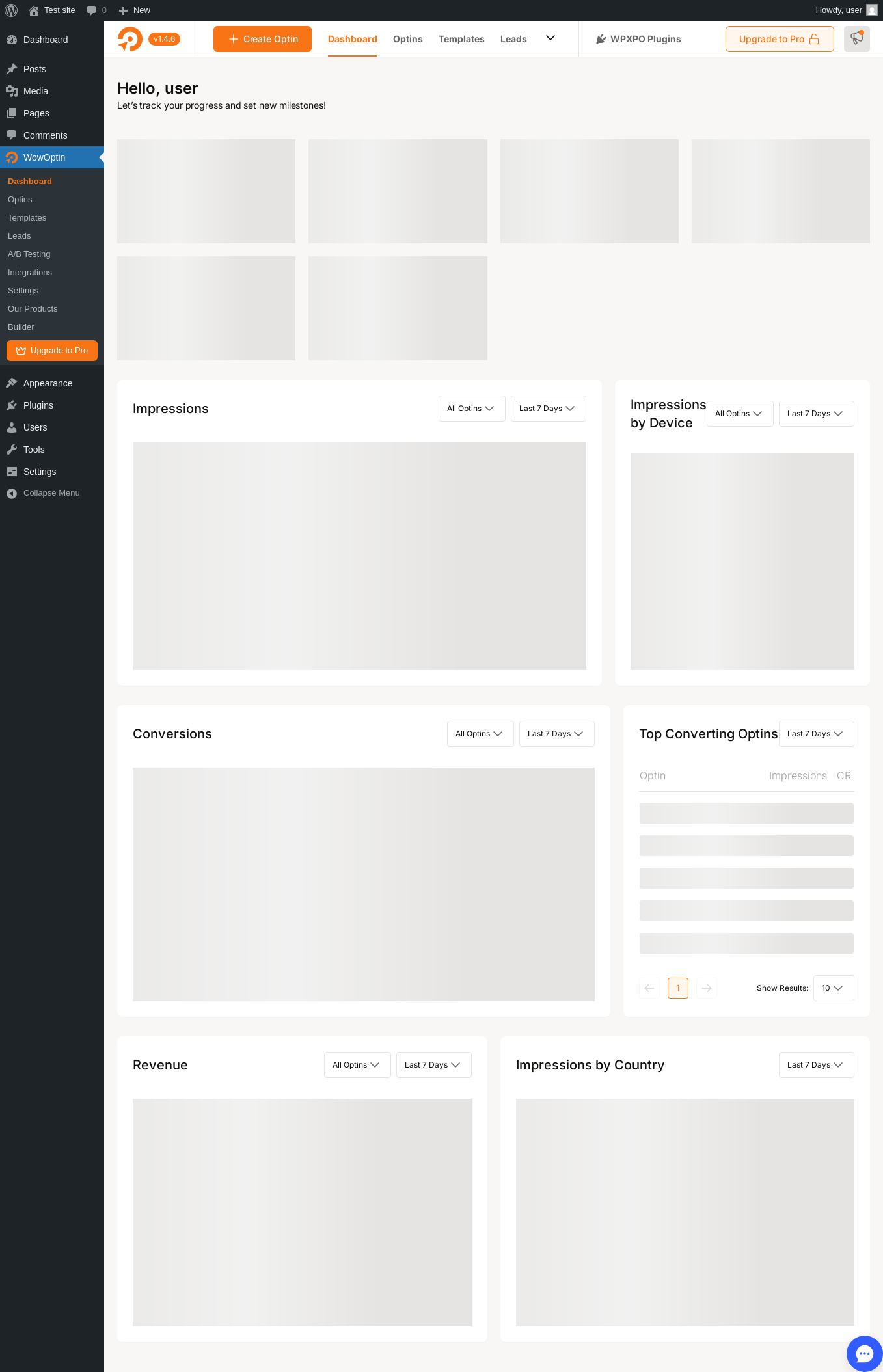Open the announcements megaphone icon
Viewport: 883px width, 1372px height.
[x=857, y=39]
